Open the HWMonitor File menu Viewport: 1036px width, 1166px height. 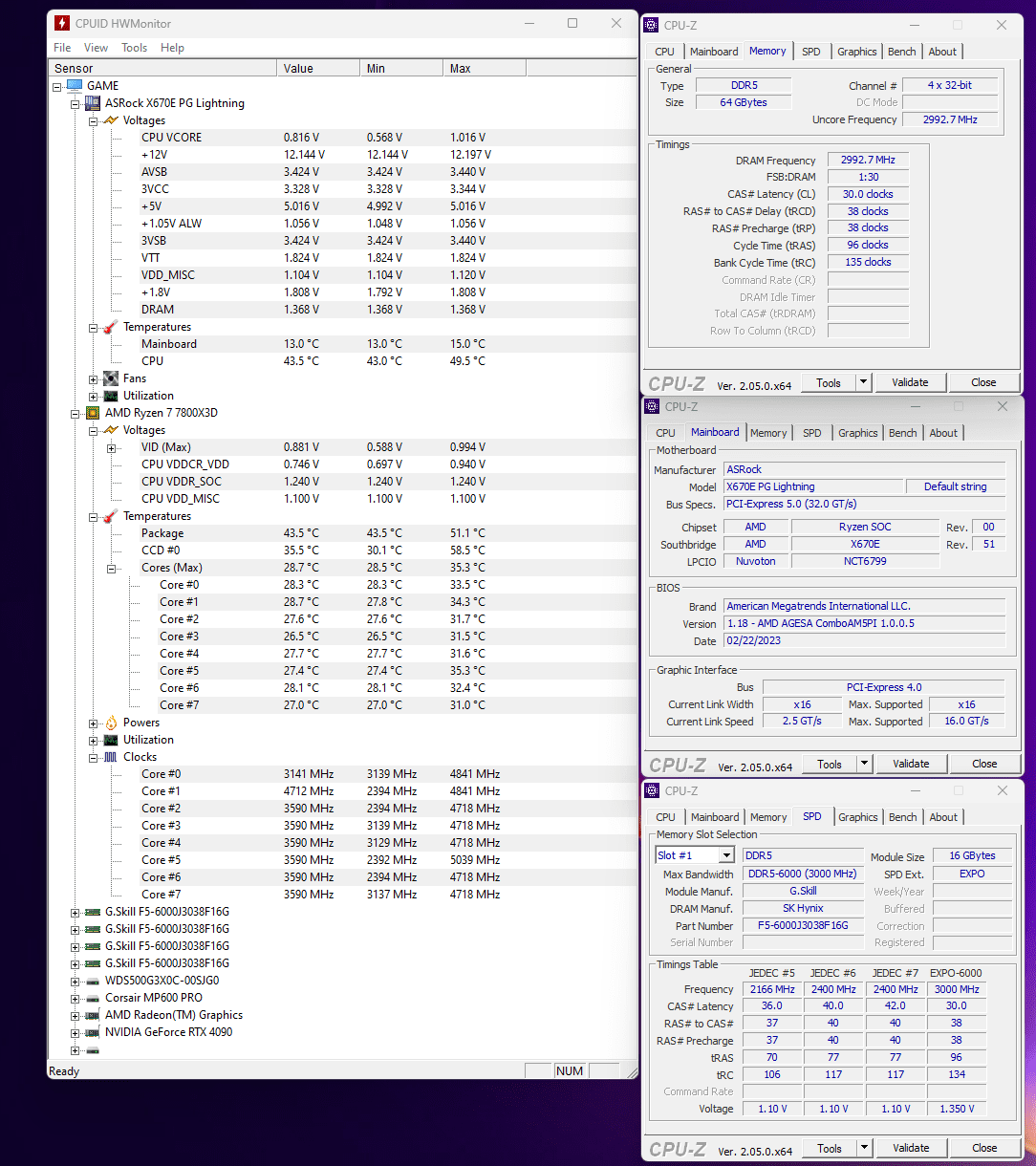coord(62,48)
